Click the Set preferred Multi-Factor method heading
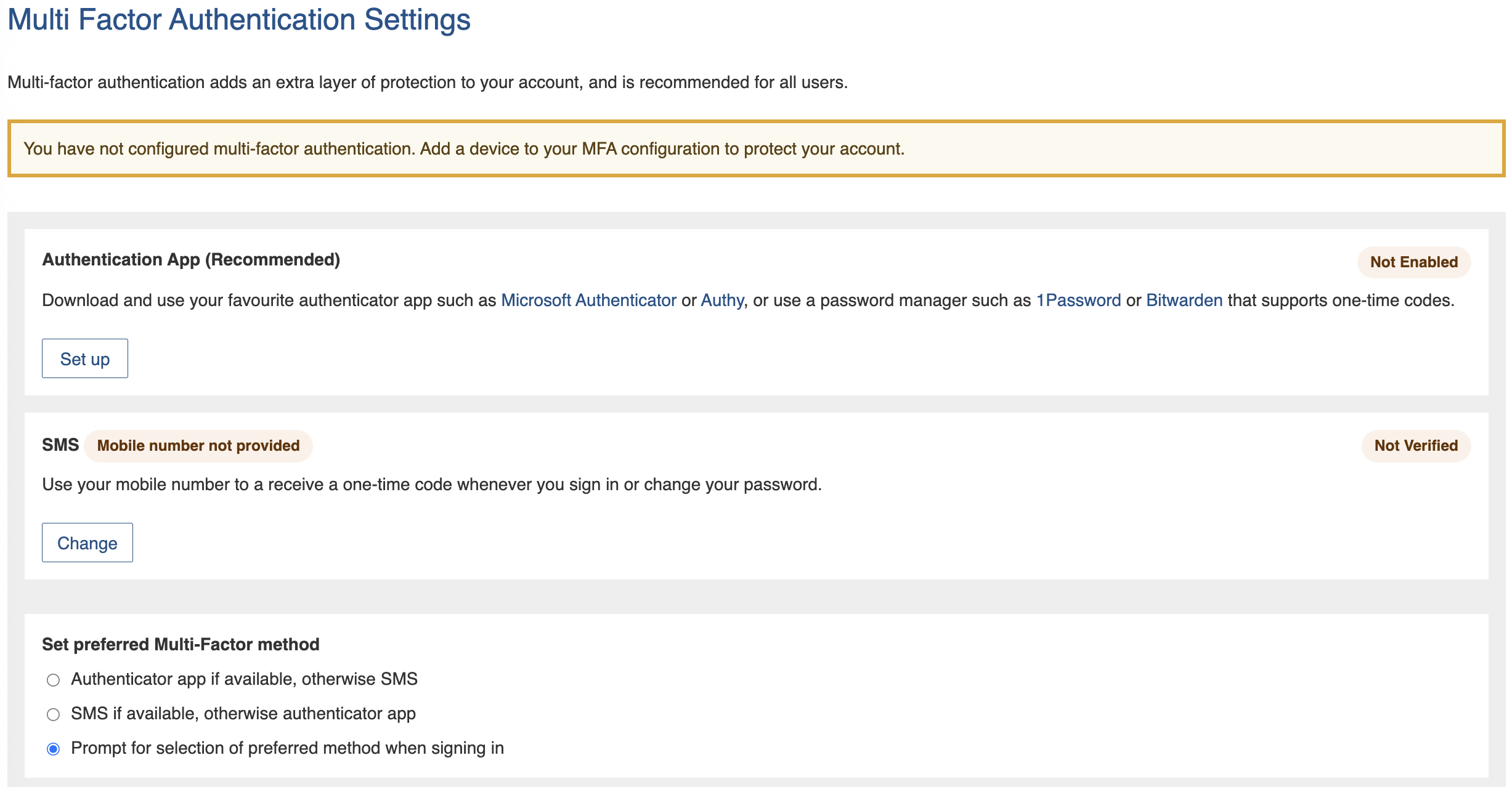The image size is (1512, 787). click(181, 644)
